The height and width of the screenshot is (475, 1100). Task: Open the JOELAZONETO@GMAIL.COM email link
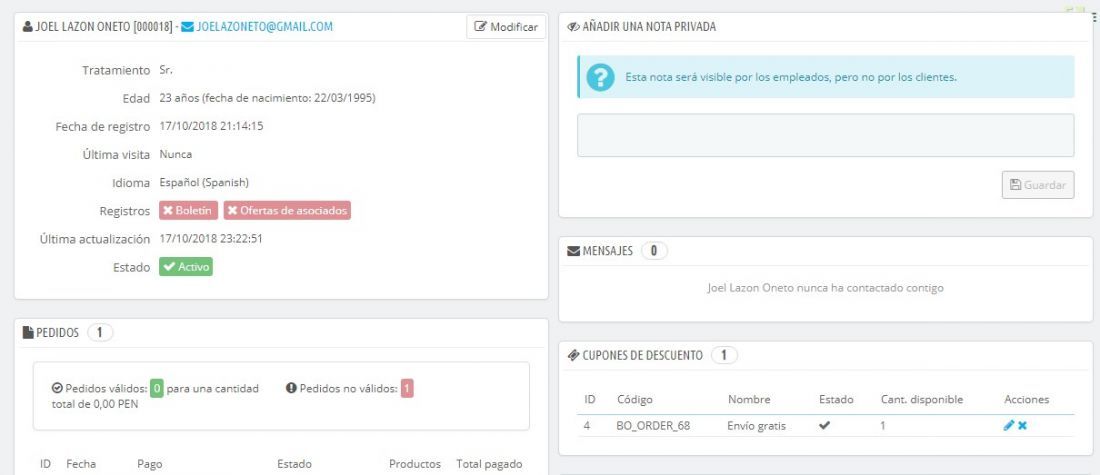pos(264,27)
